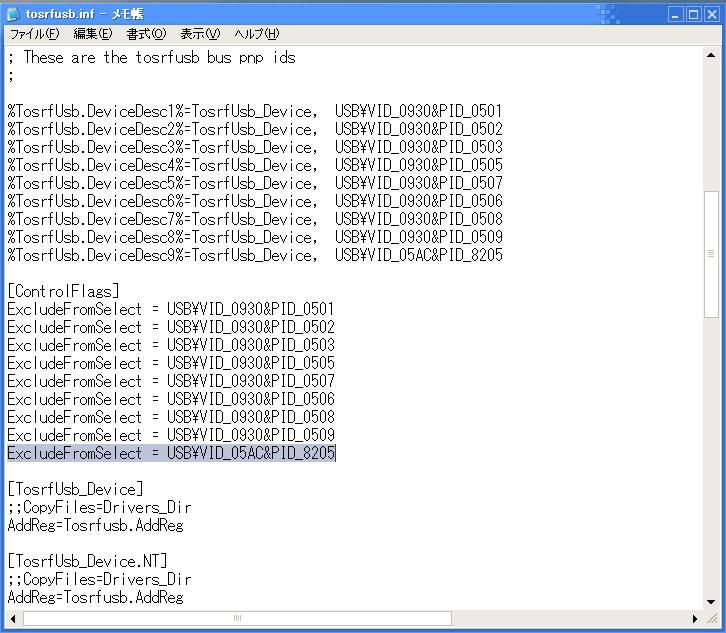Close the tosrfusb.inf window
The height and width of the screenshot is (633, 726).
click(x=711, y=14)
